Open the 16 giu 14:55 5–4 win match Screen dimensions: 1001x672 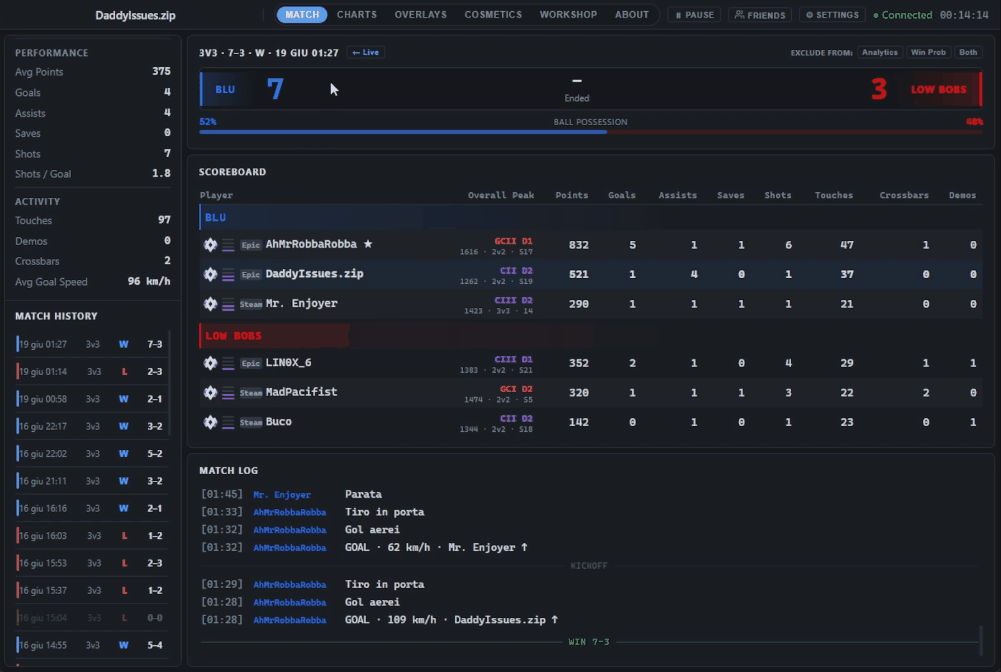tap(91, 645)
